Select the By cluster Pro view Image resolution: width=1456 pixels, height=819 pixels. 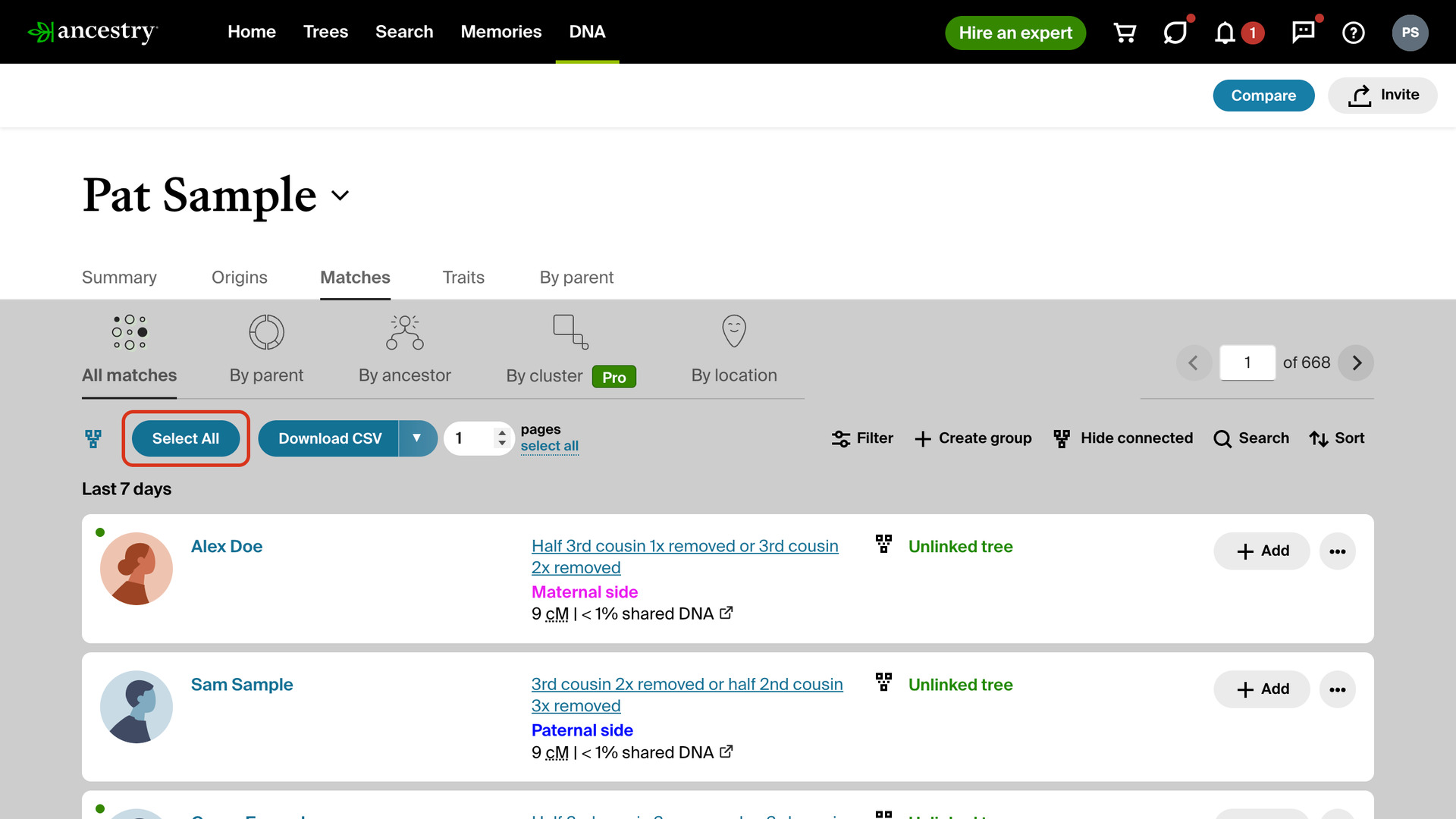pyautogui.click(x=571, y=350)
